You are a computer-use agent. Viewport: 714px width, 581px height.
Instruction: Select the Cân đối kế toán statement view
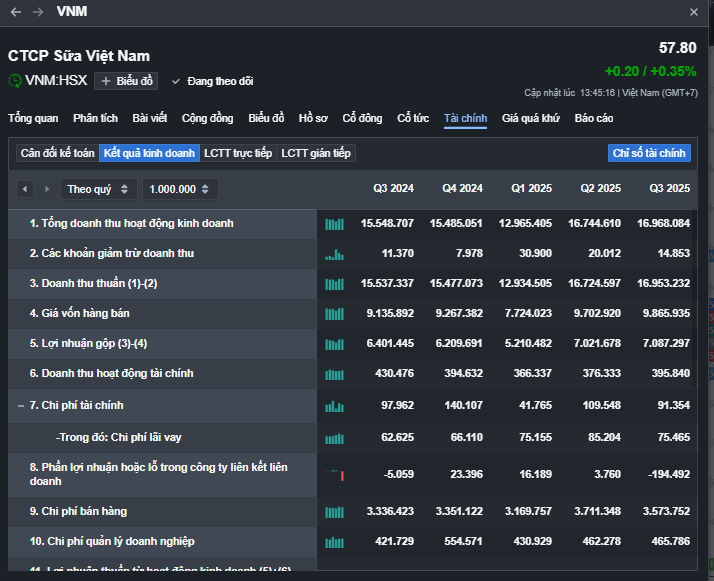click(57, 153)
